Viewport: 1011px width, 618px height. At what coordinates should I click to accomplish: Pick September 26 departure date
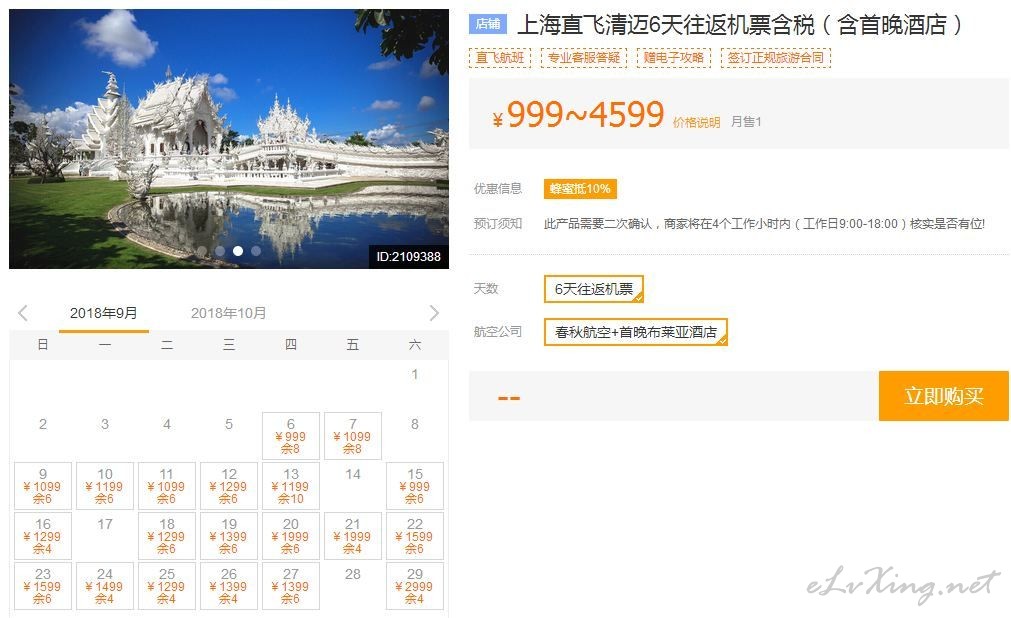pos(229,586)
